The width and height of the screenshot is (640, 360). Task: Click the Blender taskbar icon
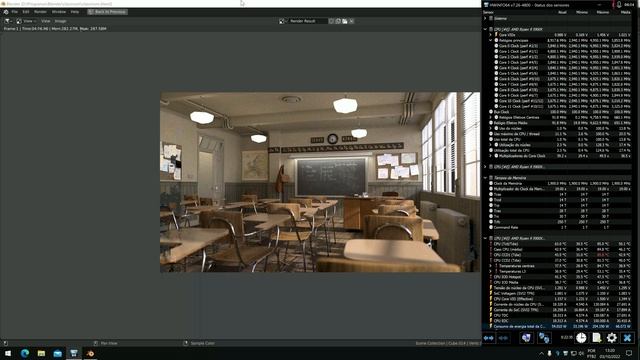90,353
